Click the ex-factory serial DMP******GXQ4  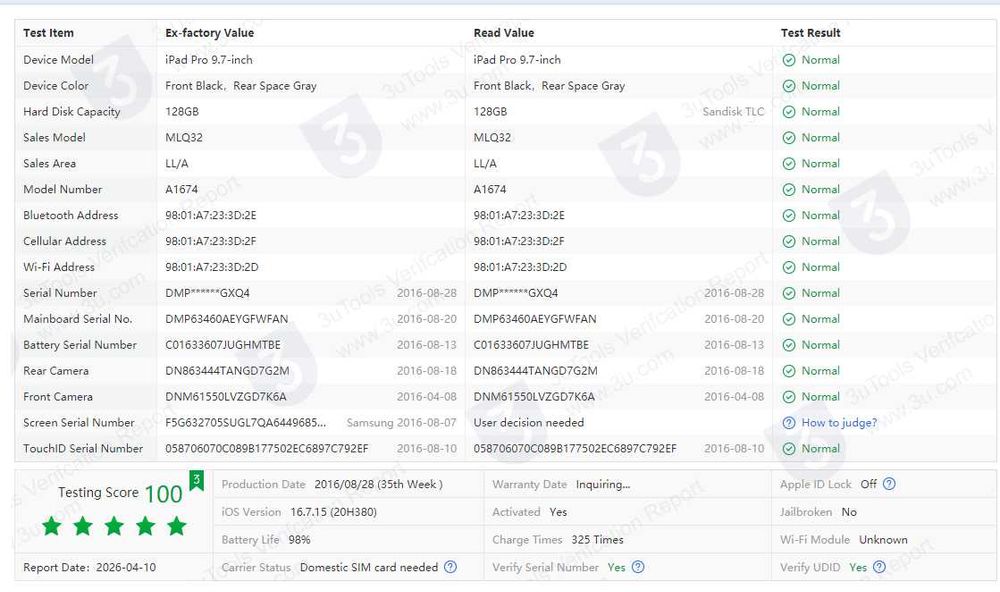[x=207, y=293]
